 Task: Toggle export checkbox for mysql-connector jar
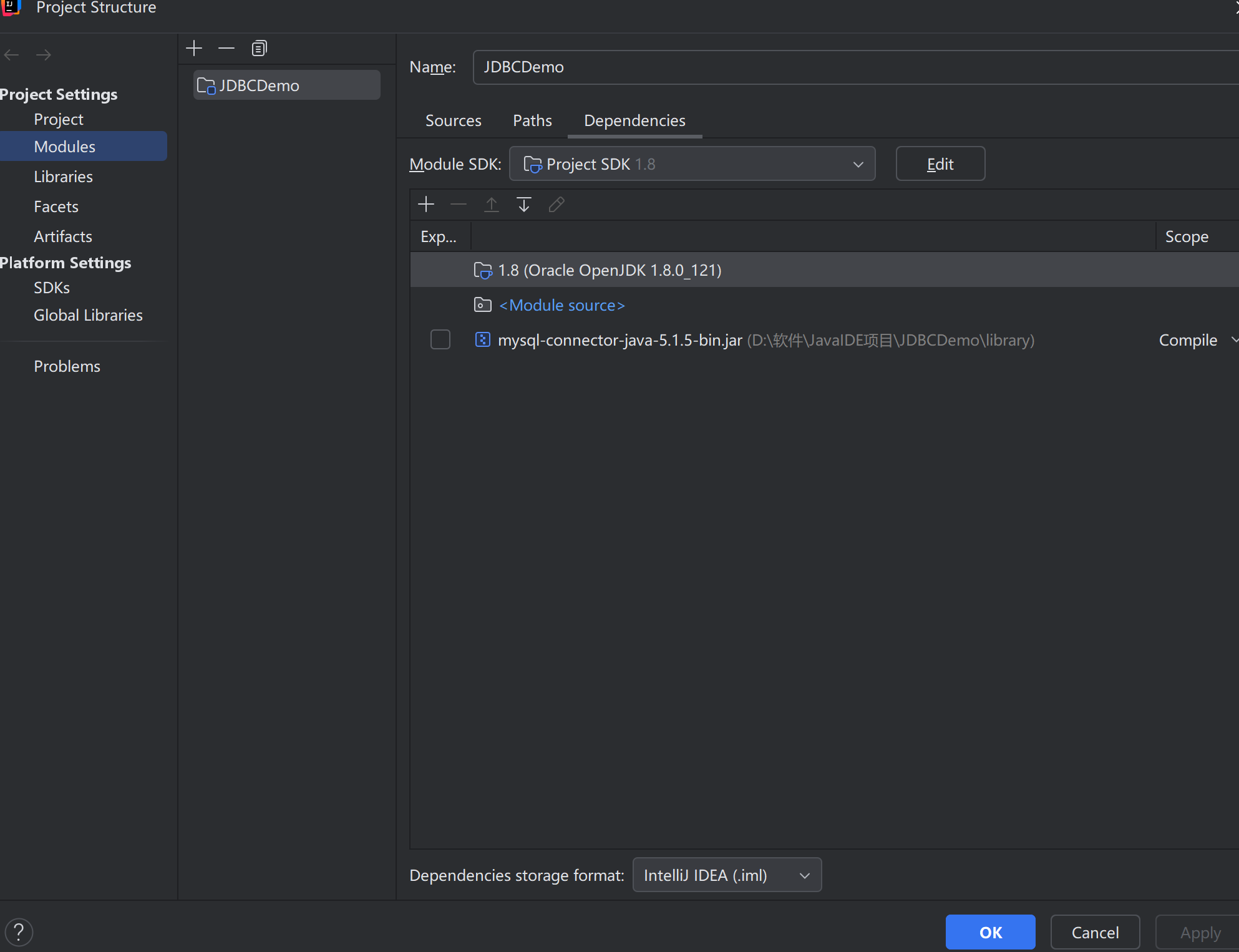[440, 340]
